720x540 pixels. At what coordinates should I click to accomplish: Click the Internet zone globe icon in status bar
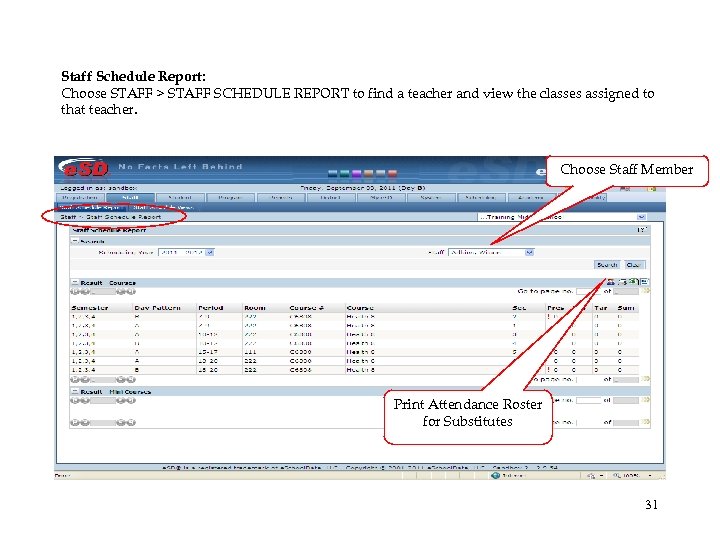495,476
